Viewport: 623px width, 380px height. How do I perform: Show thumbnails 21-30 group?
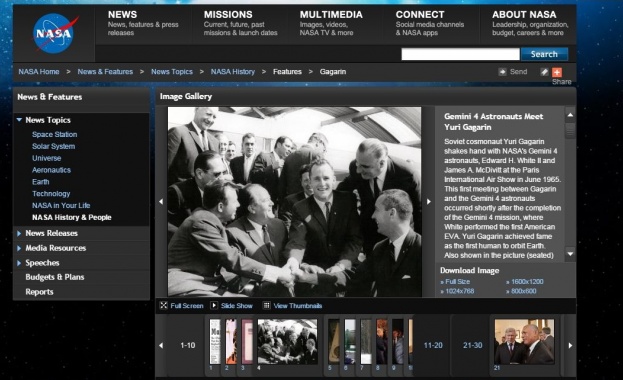(x=472, y=345)
